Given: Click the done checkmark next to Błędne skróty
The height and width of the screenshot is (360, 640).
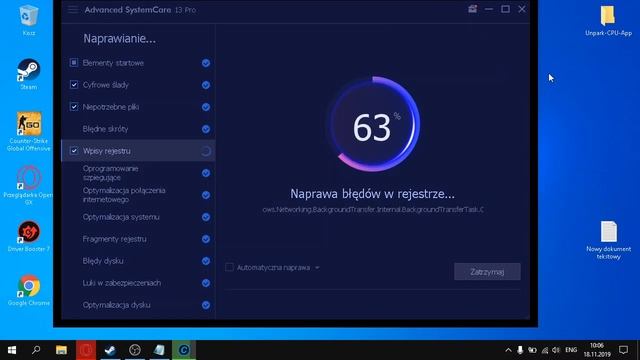Looking at the screenshot, I should click(206, 129).
